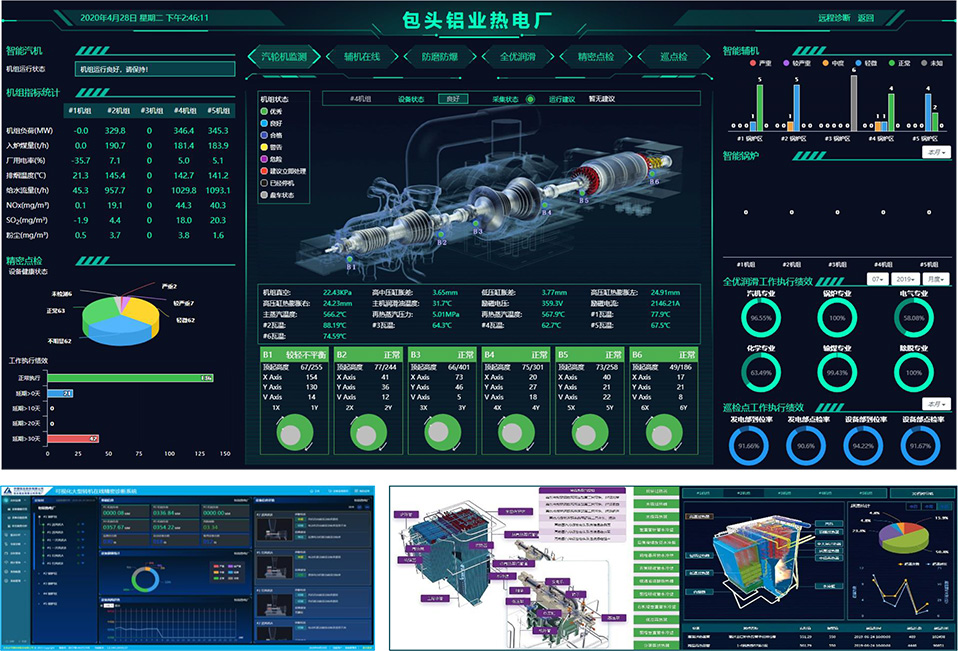Image resolution: width=958 pixels, height=651 pixels.
Task: Click the 汽机专业 96.55% ring gauge
Action: pos(761,318)
